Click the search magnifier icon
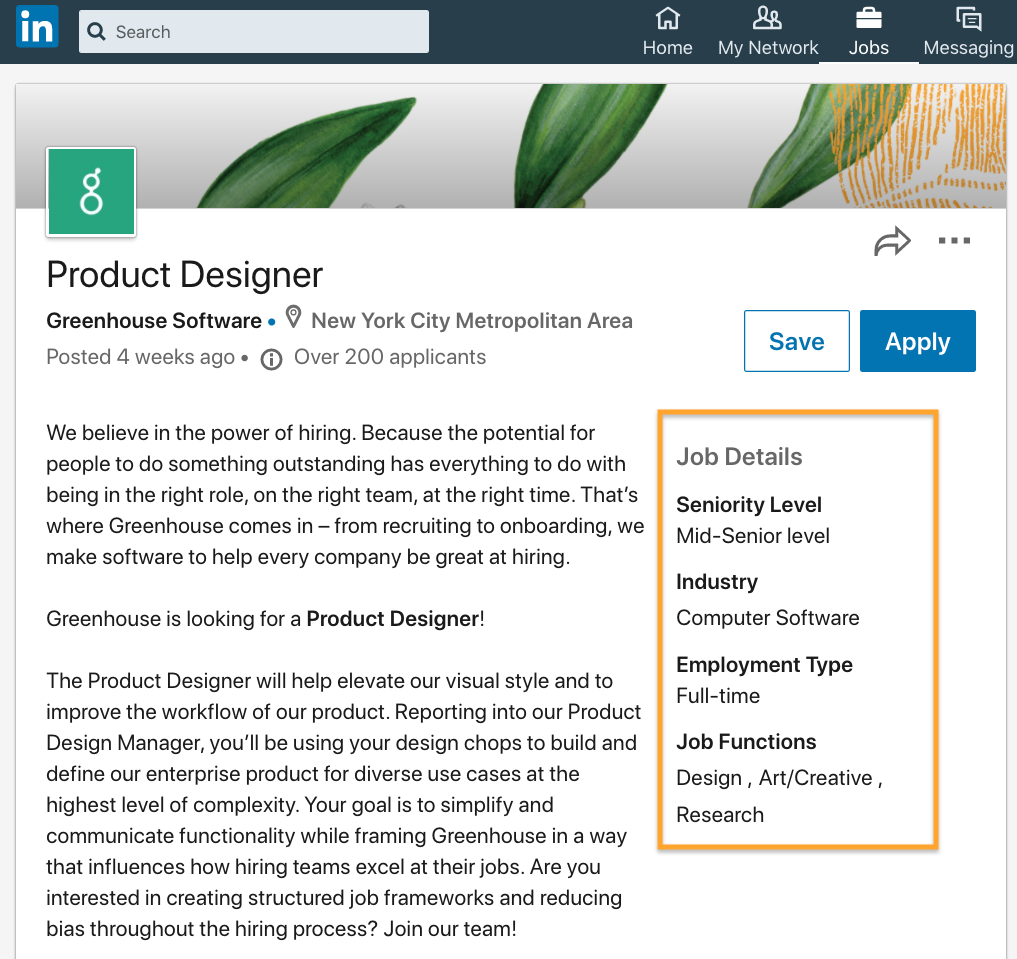The image size is (1017, 959). pos(96,31)
